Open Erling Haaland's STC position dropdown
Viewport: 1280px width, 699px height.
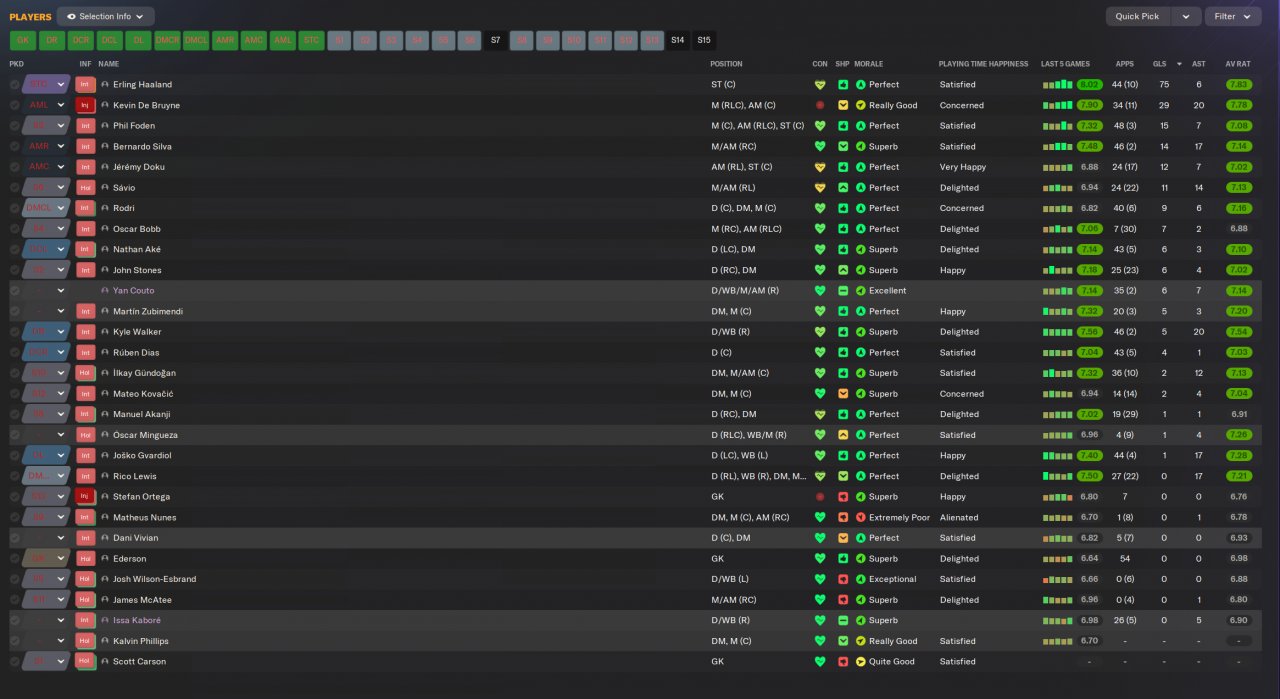(x=46, y=85)
